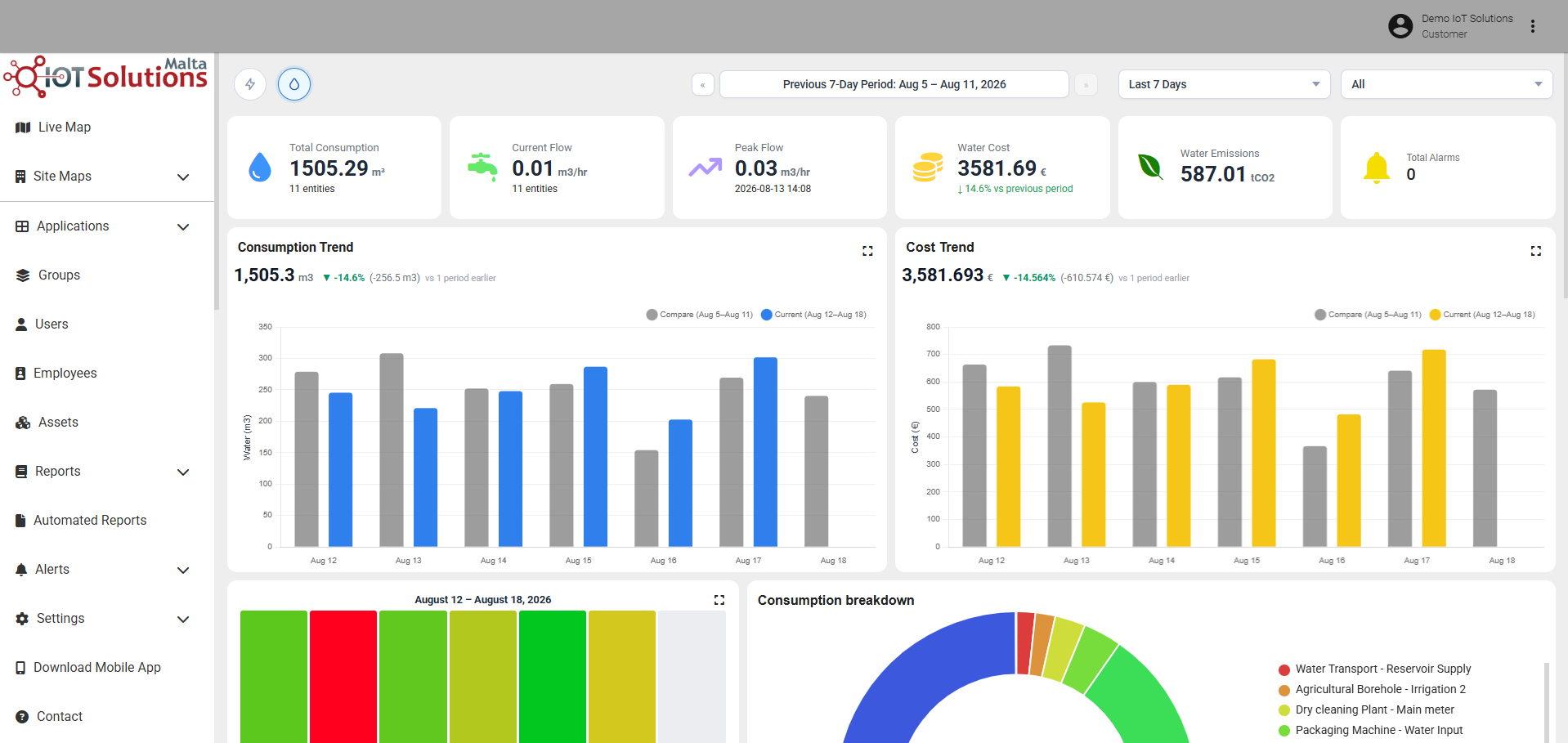1568x743 pixels.
Task: Go to the previous date period arrow
Action: pos(703,84)
